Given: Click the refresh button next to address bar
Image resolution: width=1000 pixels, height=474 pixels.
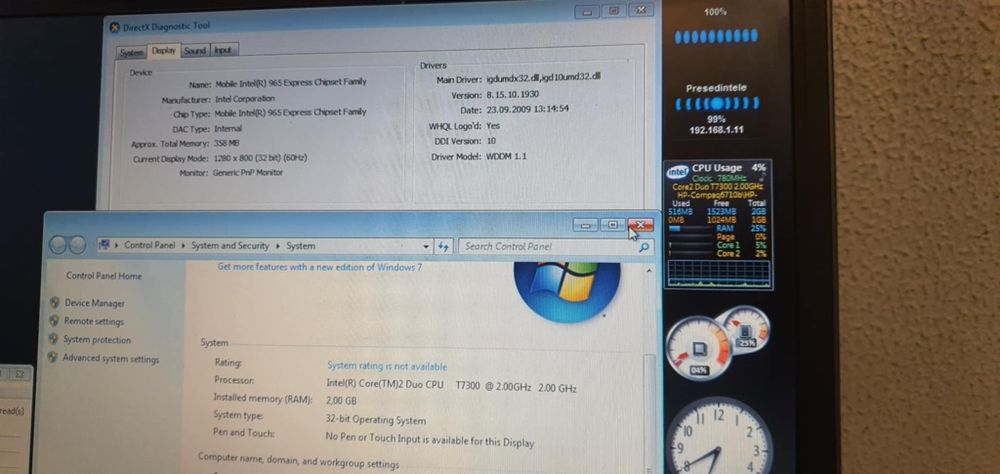Looking at the screenshot, I should [x=444, y=246].
